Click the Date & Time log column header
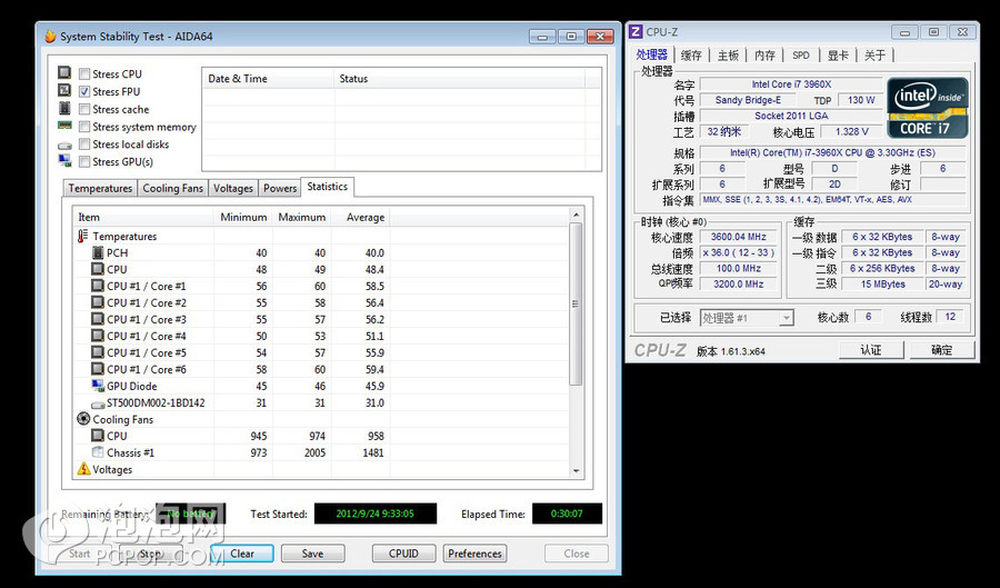This screenshot has width=1000, height=588. click(268, 78)
